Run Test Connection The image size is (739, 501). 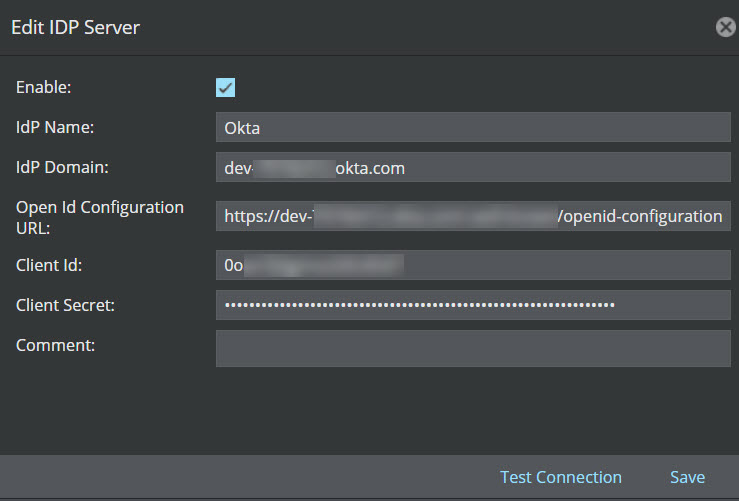tap(560, 477)
